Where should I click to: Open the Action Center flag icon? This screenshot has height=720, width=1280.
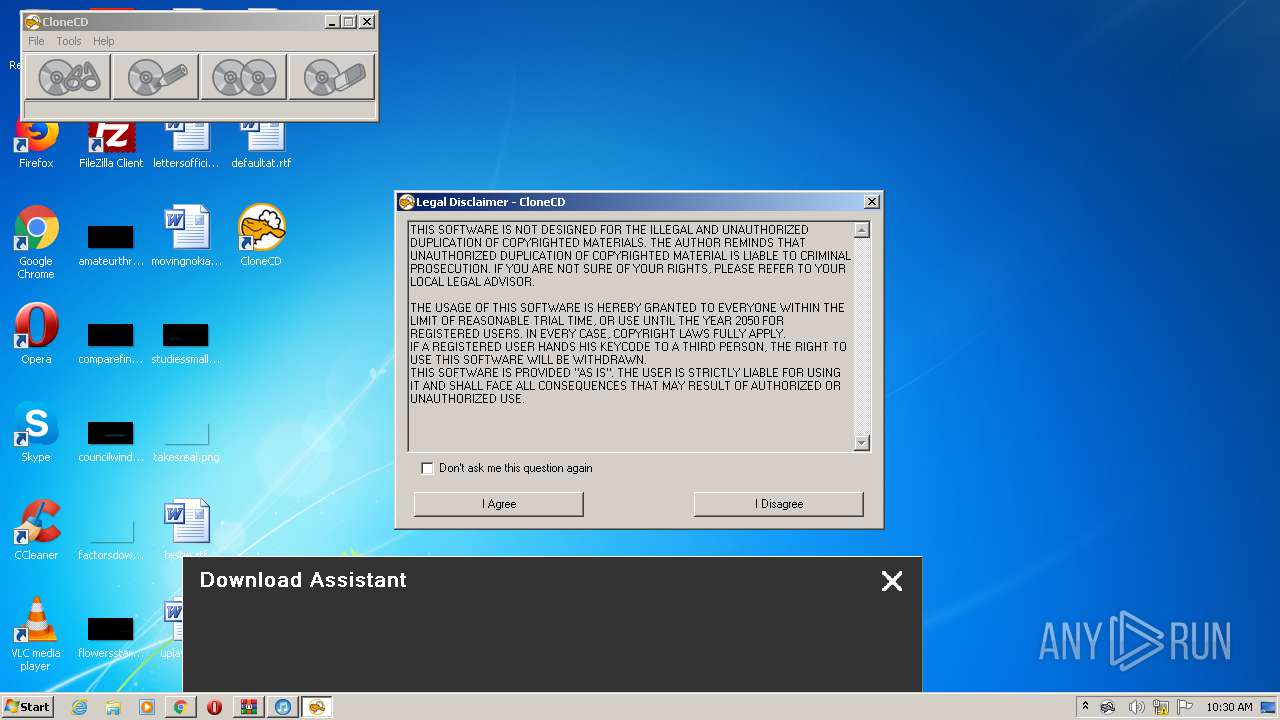(x=1184, y=707)
